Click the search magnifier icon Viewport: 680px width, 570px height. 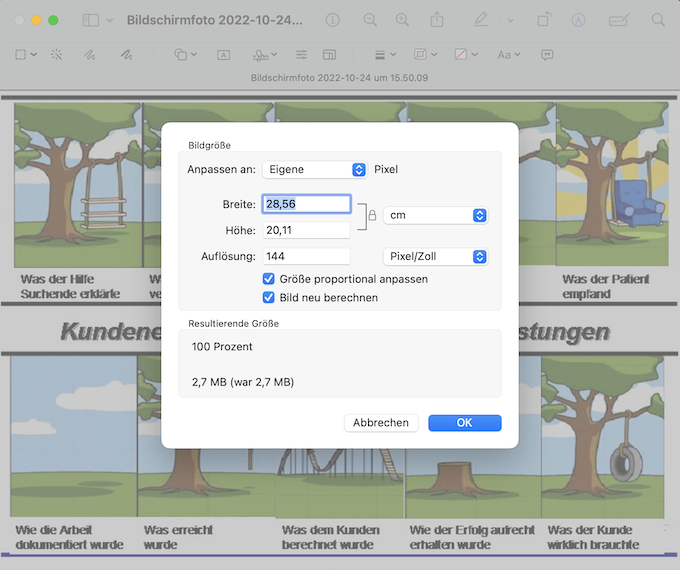[658, 20]
